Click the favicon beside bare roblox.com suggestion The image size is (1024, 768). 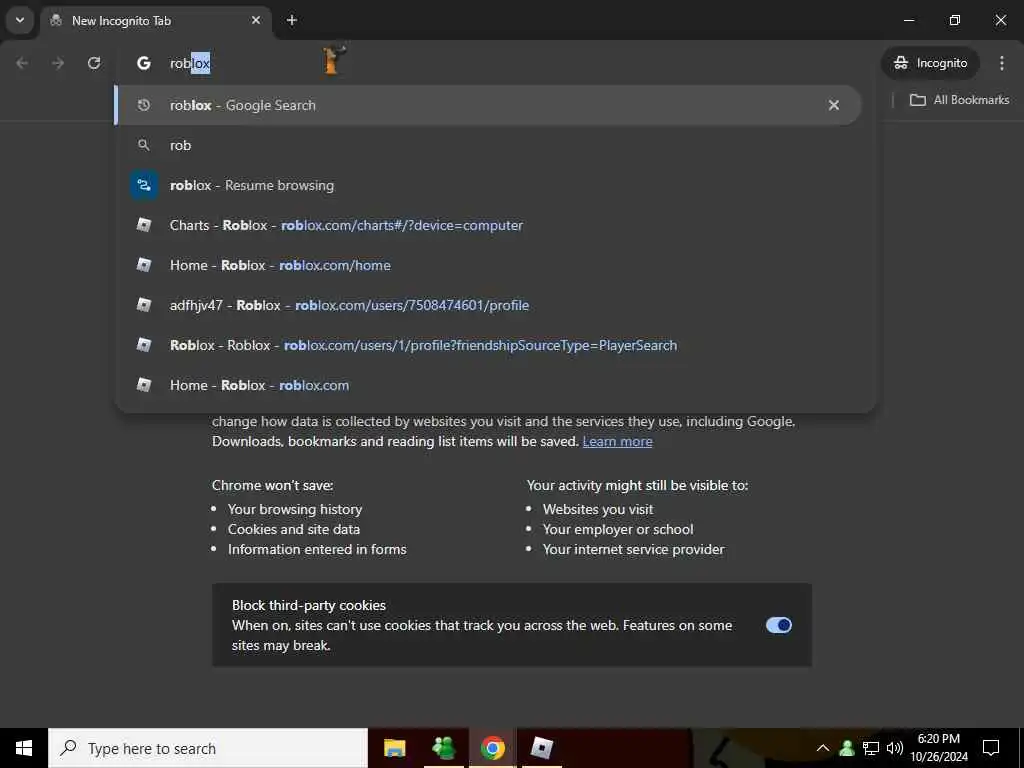[x=144, y=385]
